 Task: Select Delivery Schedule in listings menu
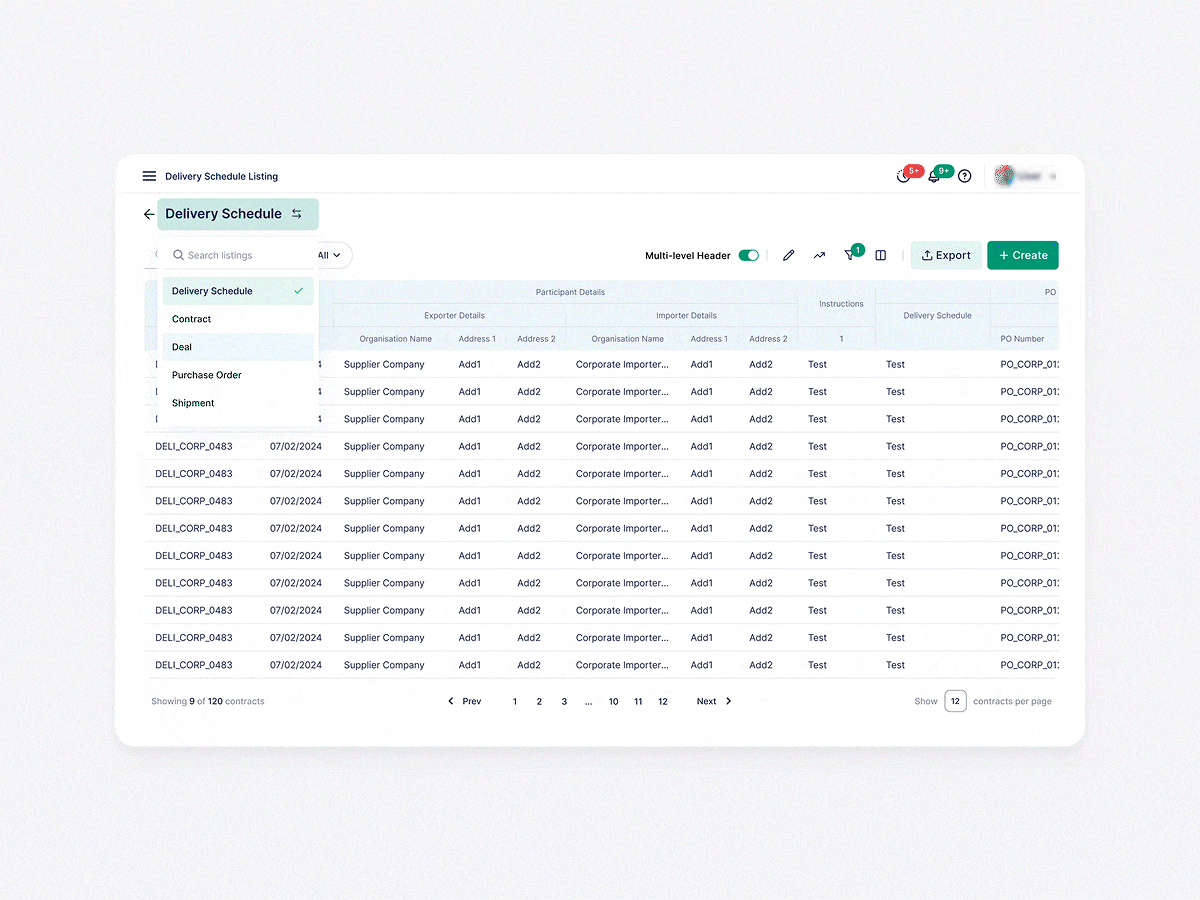(x=238, y=291)
